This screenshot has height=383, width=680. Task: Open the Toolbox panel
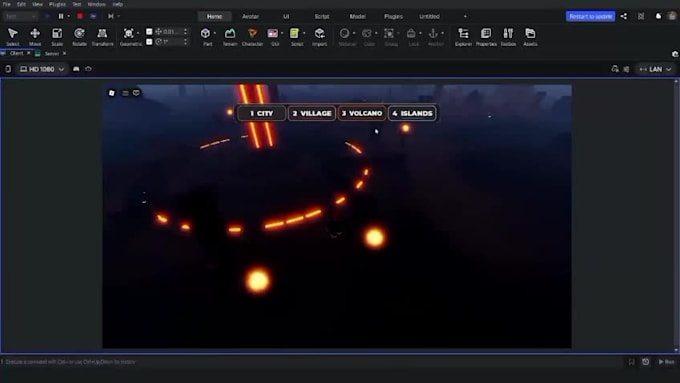508,36
